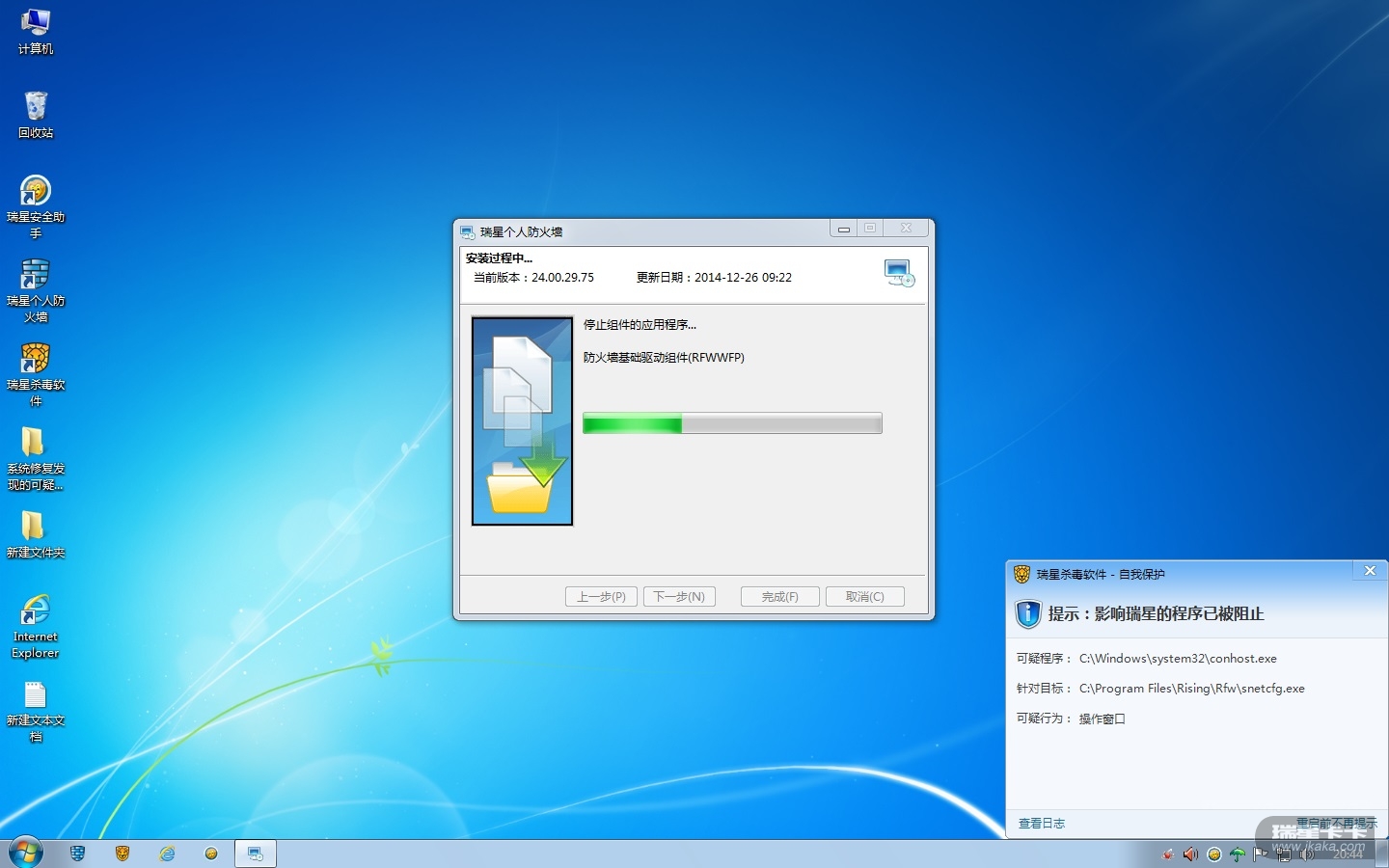The width and height of the screenshot is (1389, 868).
Task: Click the small red tray icon beside red speaker
Action: (x=1168, y=854)
